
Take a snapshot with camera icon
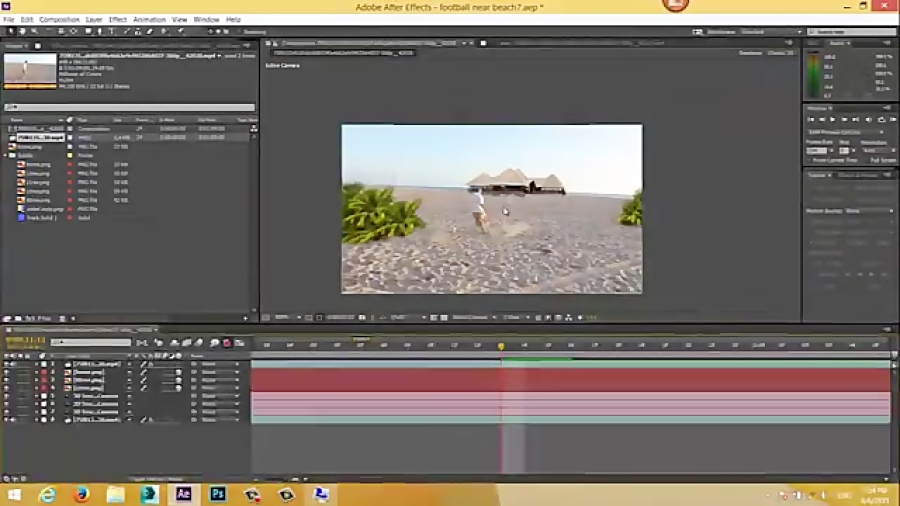(362, 317)
